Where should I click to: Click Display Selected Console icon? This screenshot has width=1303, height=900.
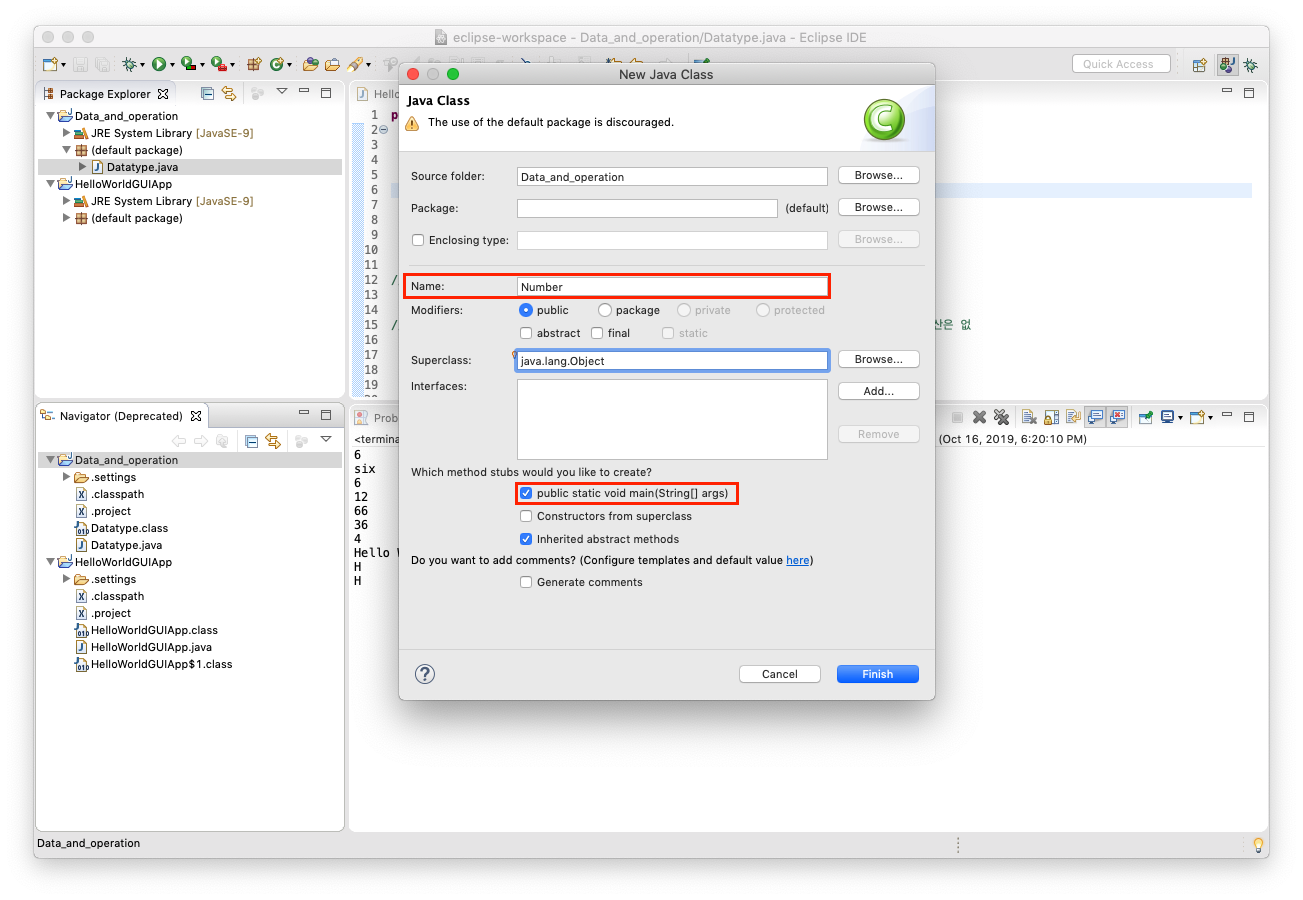[1167, 417]
